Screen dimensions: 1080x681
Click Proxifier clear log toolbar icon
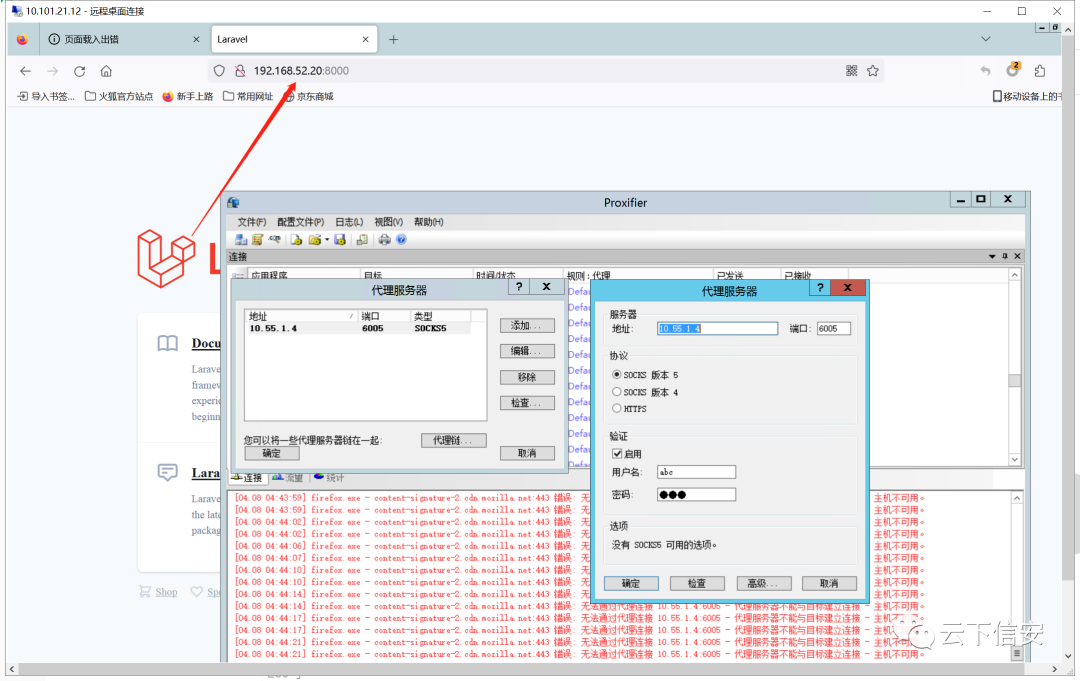point(362,240)
